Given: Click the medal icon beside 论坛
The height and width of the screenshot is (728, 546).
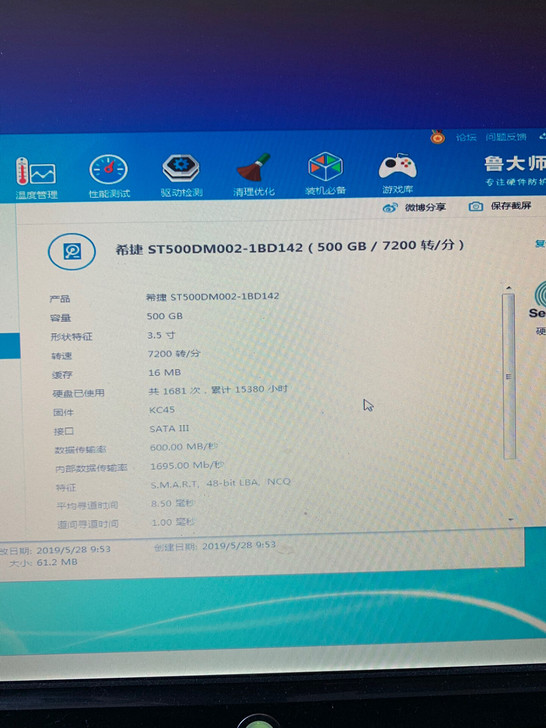Looking at the screenshot, I should (437, 137).
